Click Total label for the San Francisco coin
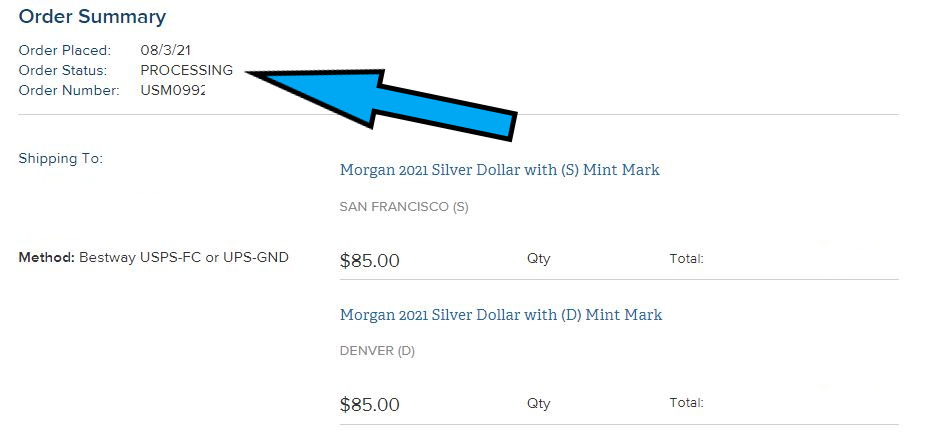The width and height of the screenshot is (932, 442). [x=687, y=259]
